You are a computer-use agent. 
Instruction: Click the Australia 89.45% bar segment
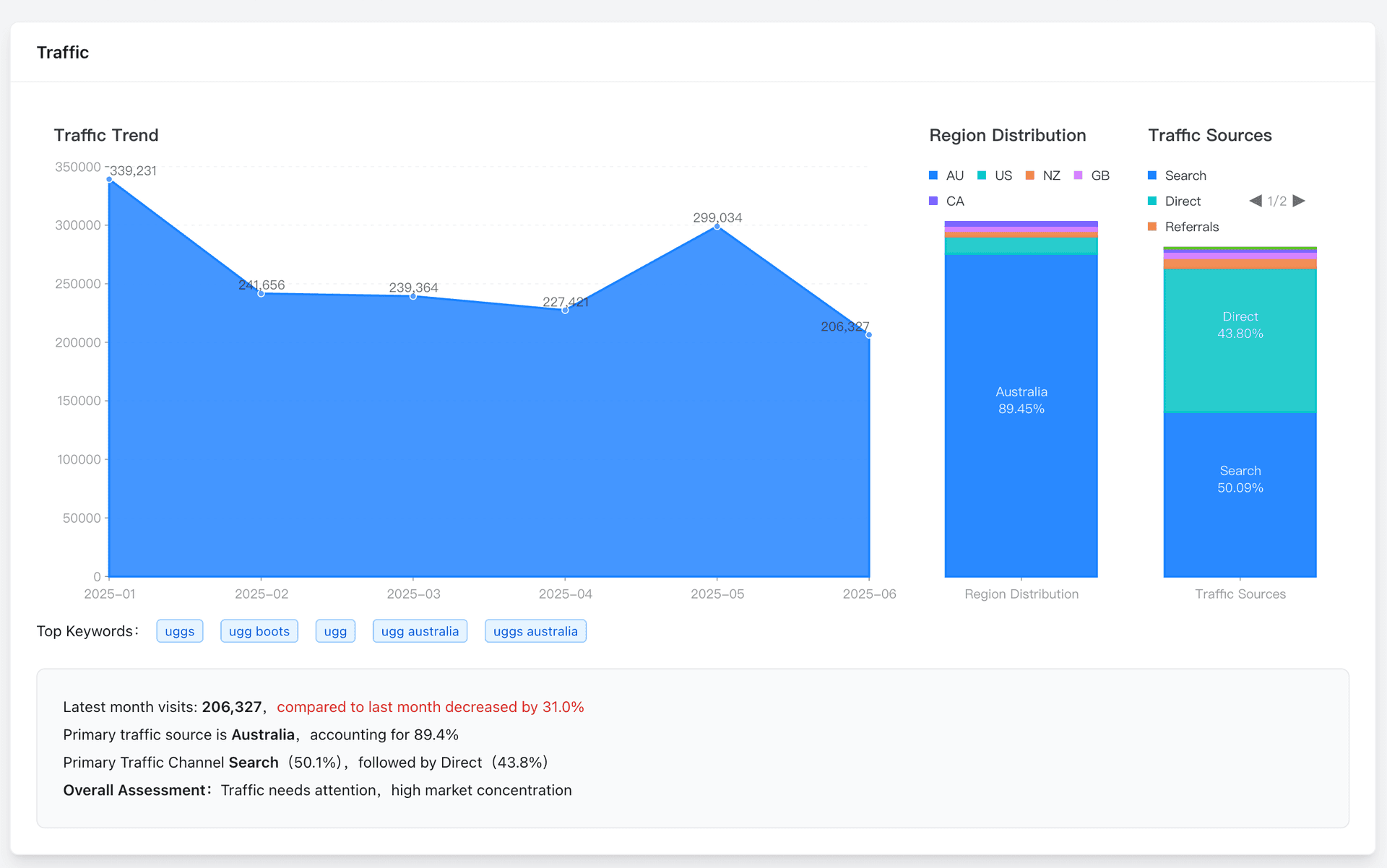(1021, 416)
